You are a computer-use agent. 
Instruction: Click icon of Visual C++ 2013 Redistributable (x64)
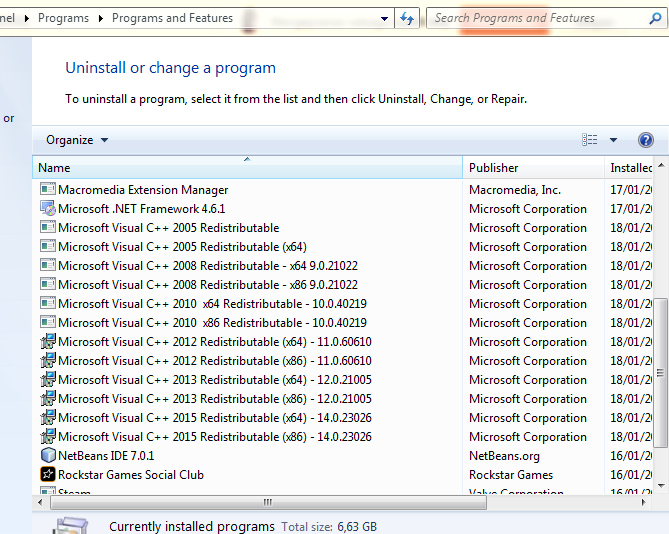coord(48,379)
